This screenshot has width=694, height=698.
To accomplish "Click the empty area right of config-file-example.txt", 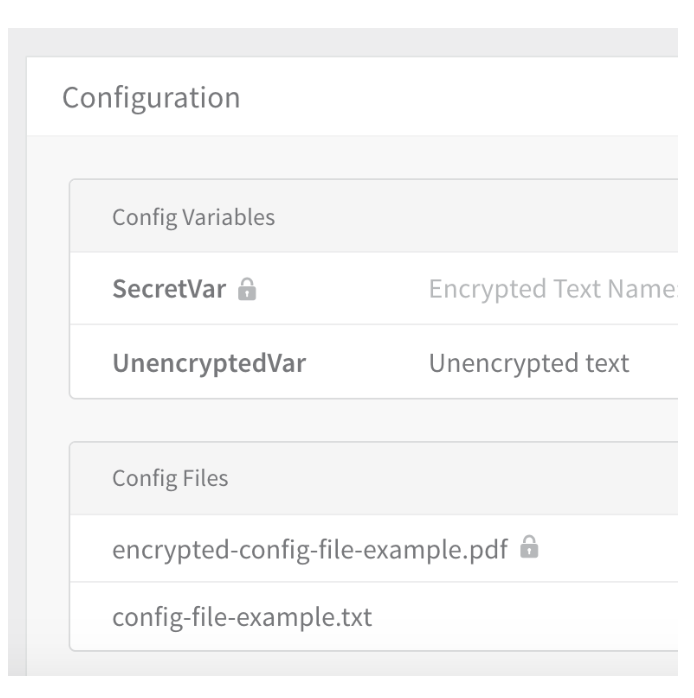I will (x=525, y=617).
